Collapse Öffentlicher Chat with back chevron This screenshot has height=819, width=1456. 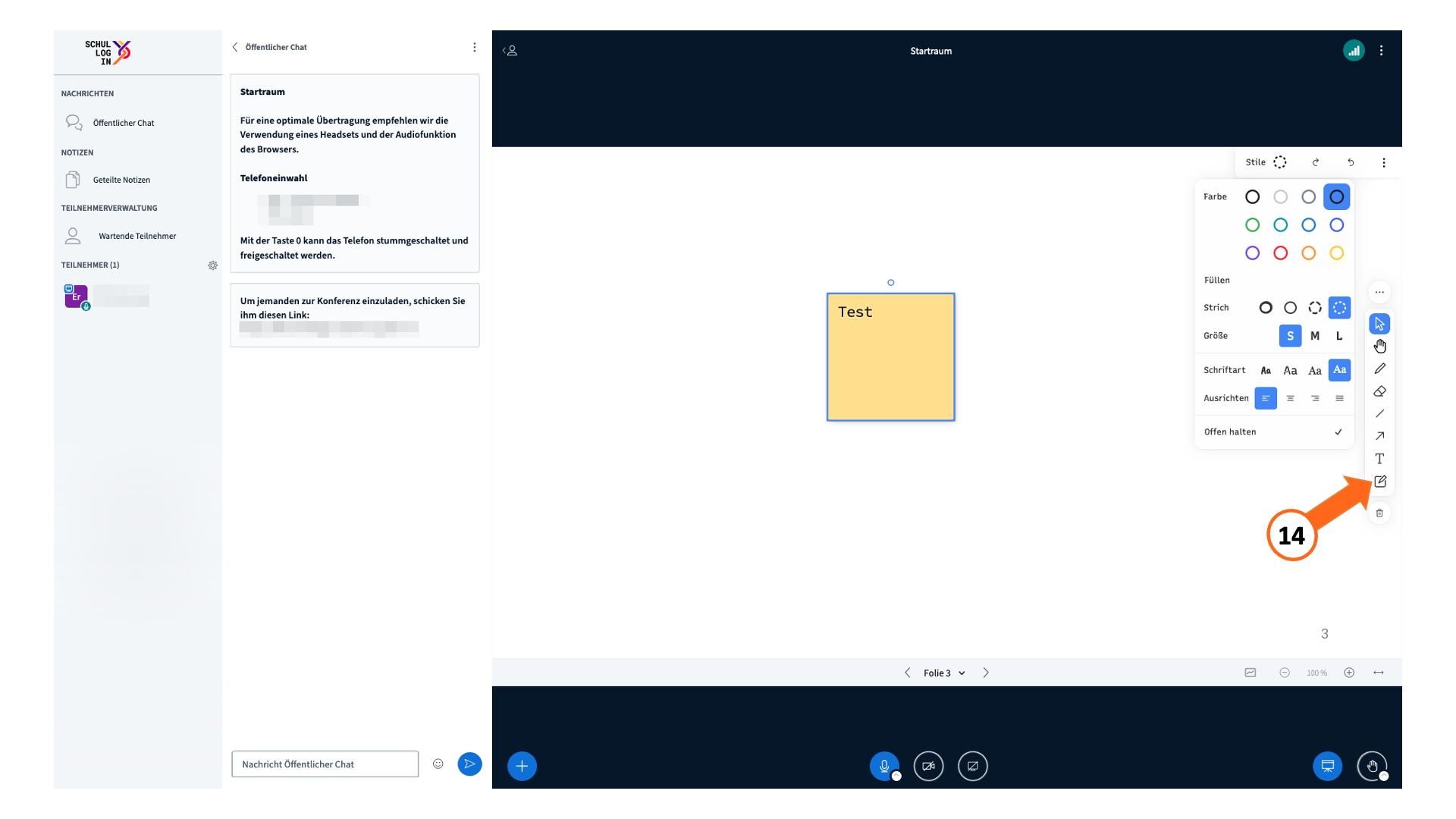pos(235,47)
